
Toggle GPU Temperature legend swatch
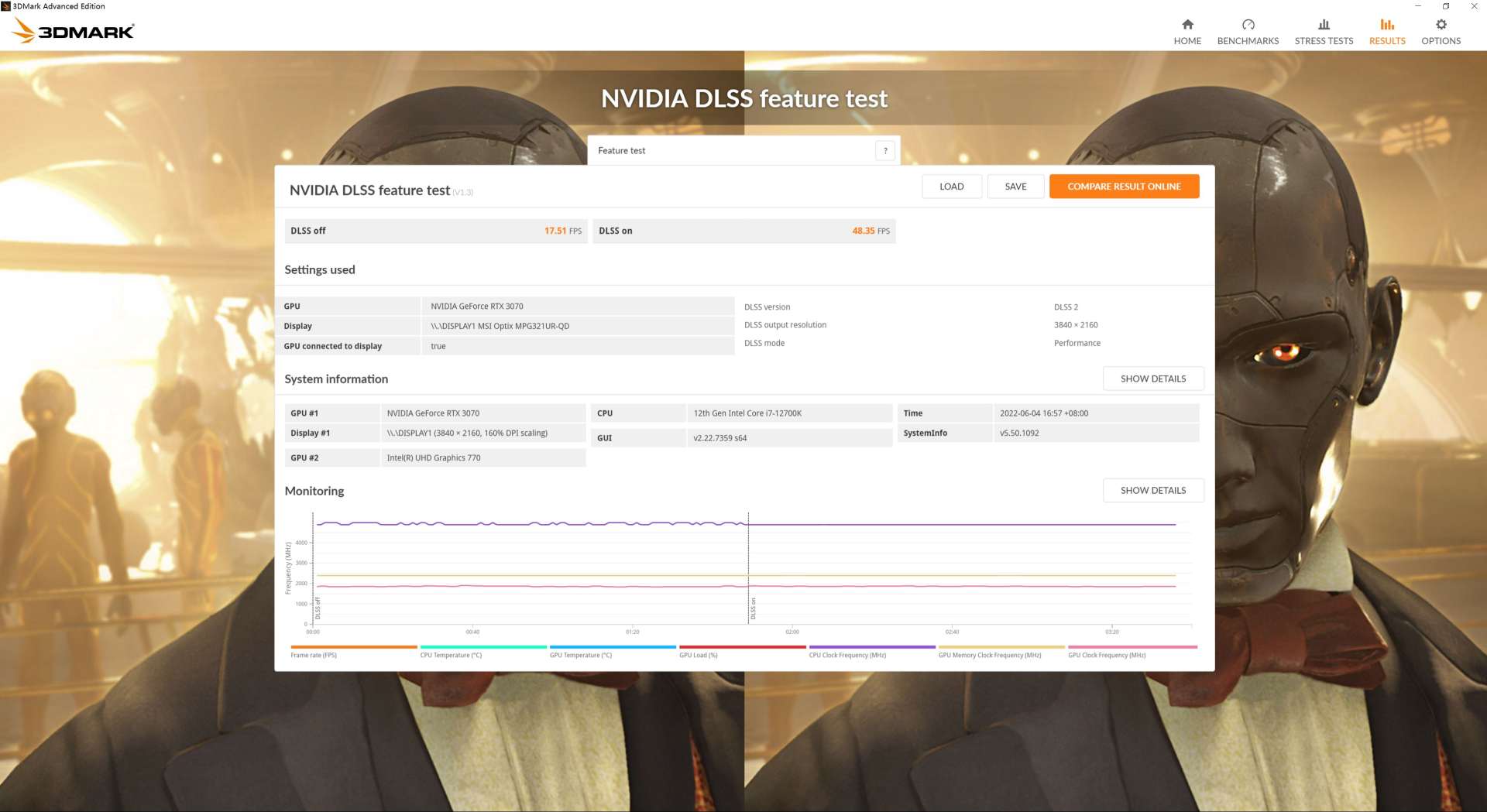click(613, 646)
